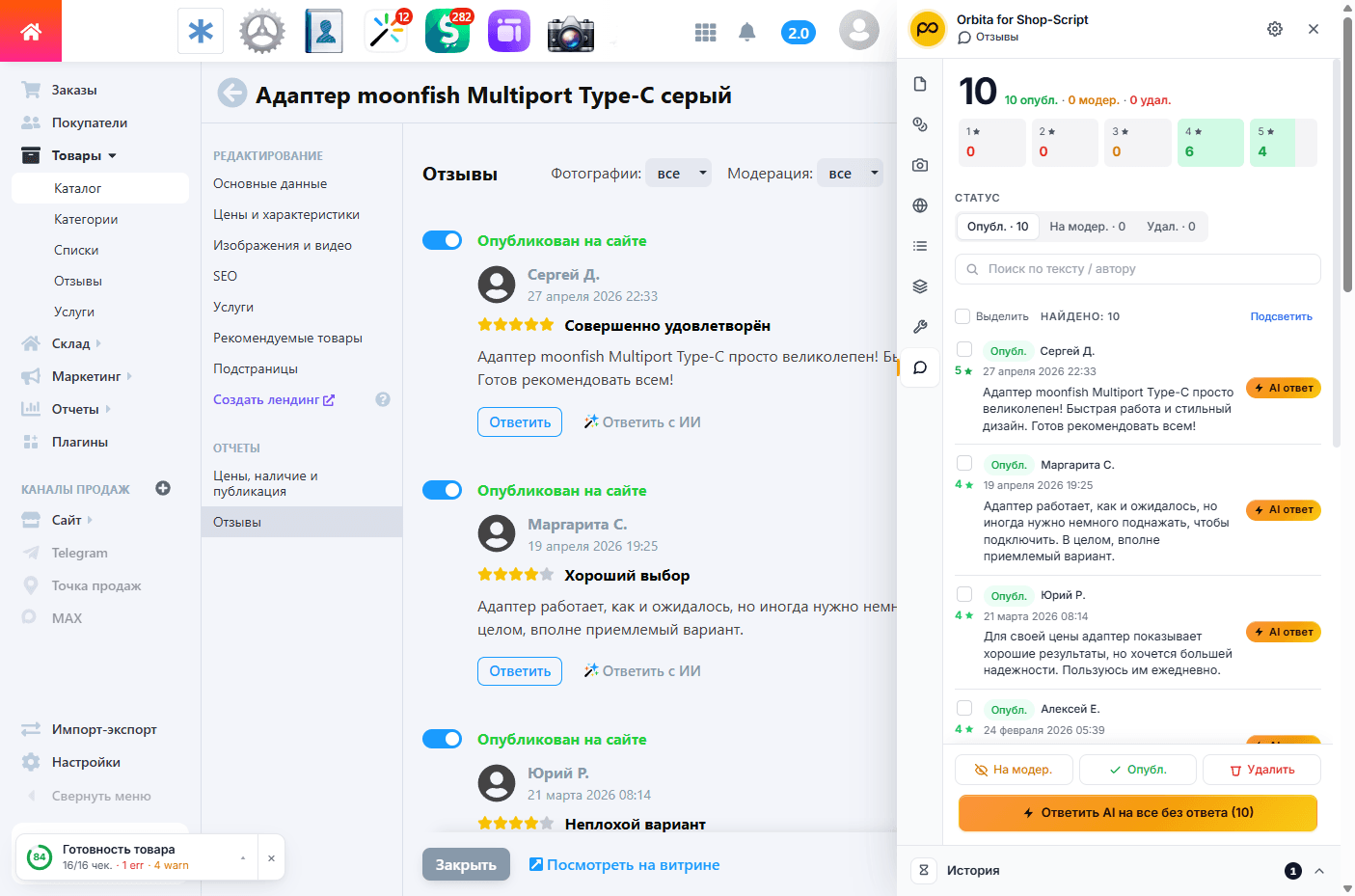1355x896 pixels.
Task: Open the layers icon in Orbita sidebar
Action: tap(920, 286)
